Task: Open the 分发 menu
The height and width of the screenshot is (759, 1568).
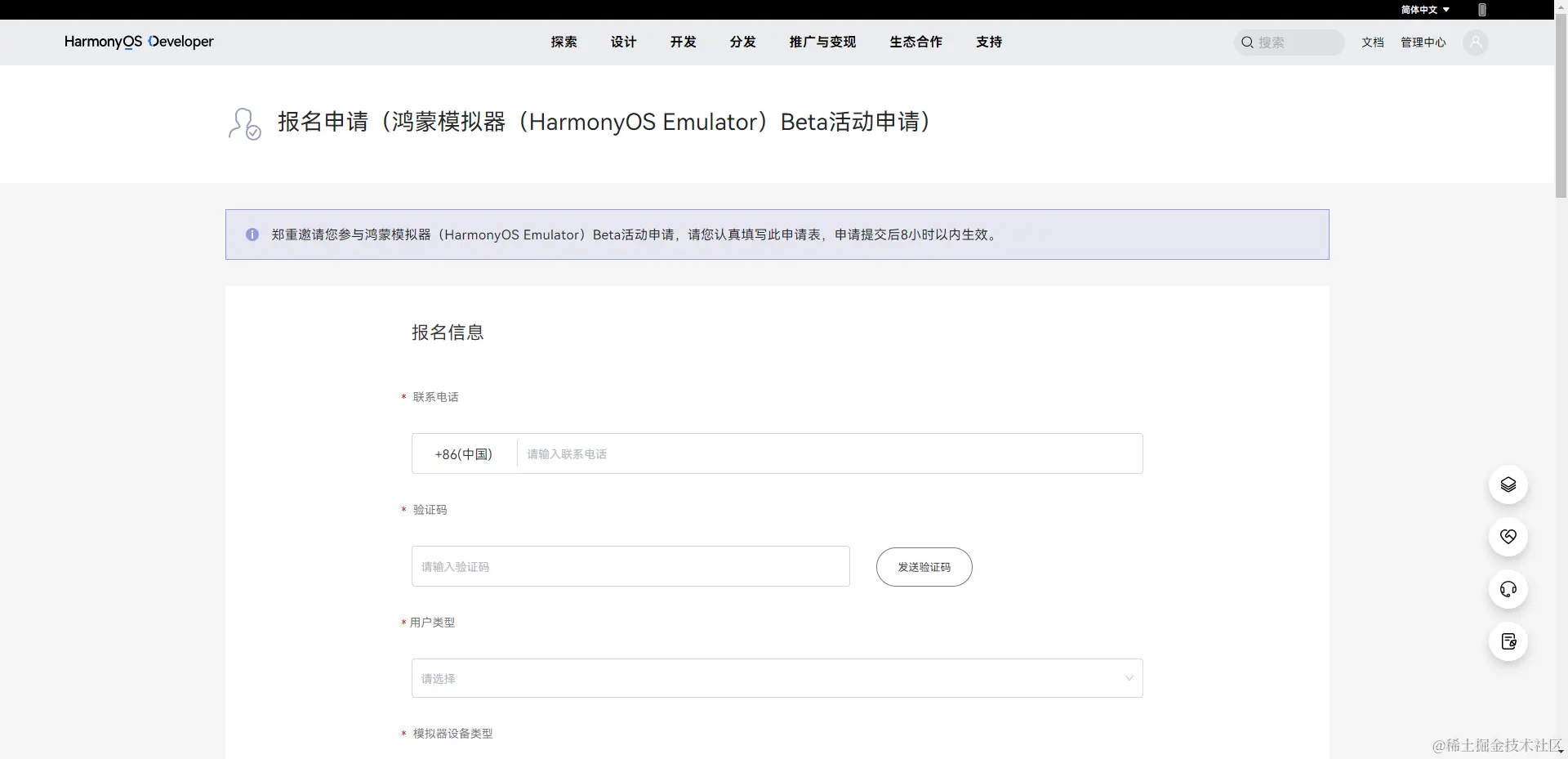Action: (x=742, y=42)
